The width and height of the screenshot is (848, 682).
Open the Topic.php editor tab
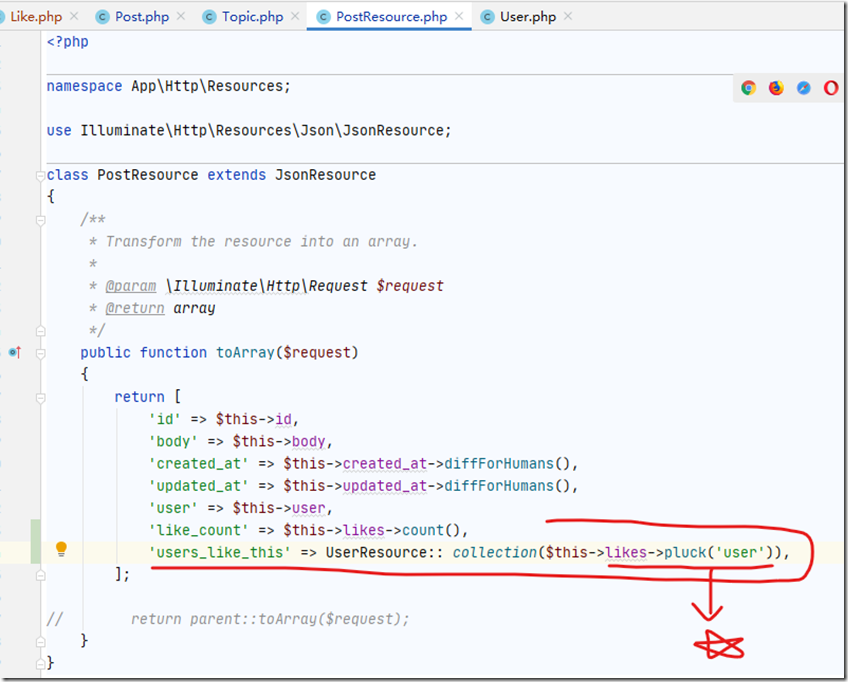click(253, 17)
